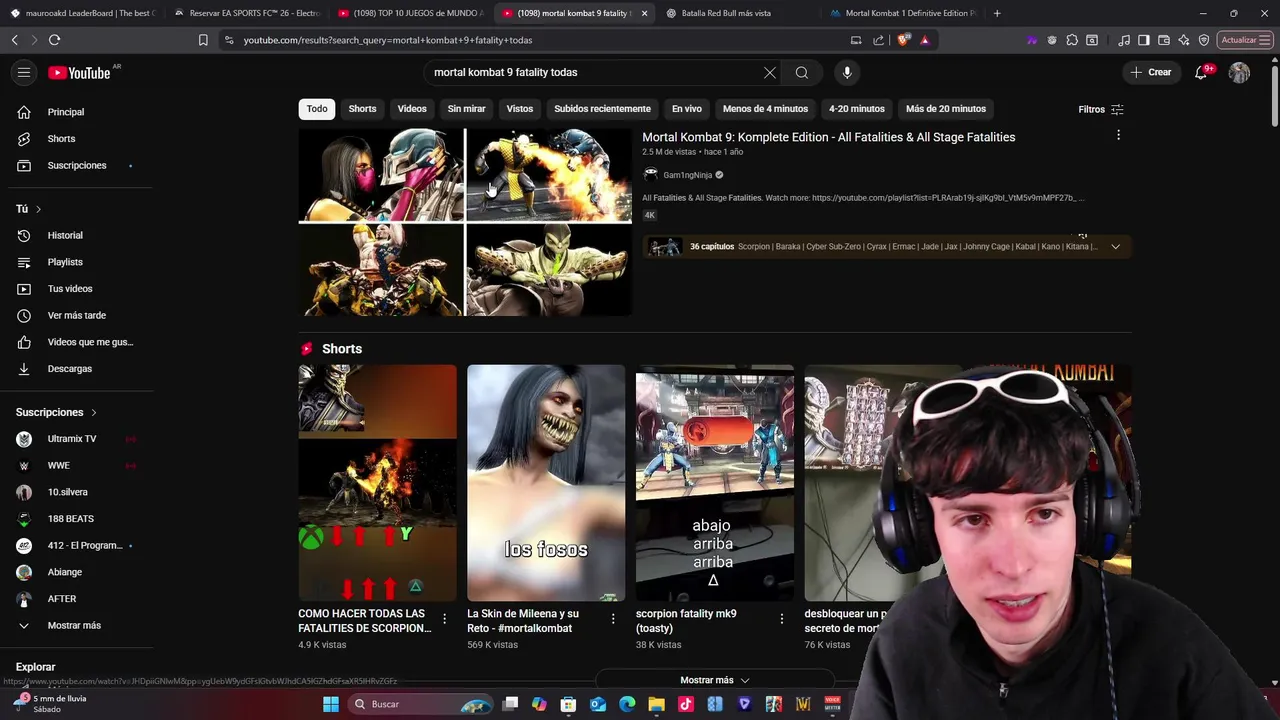Image resolution: width=1280 pixels, height=720 pixels.
Task: Open the Windows Start button
Action: [x=331, y=704]
